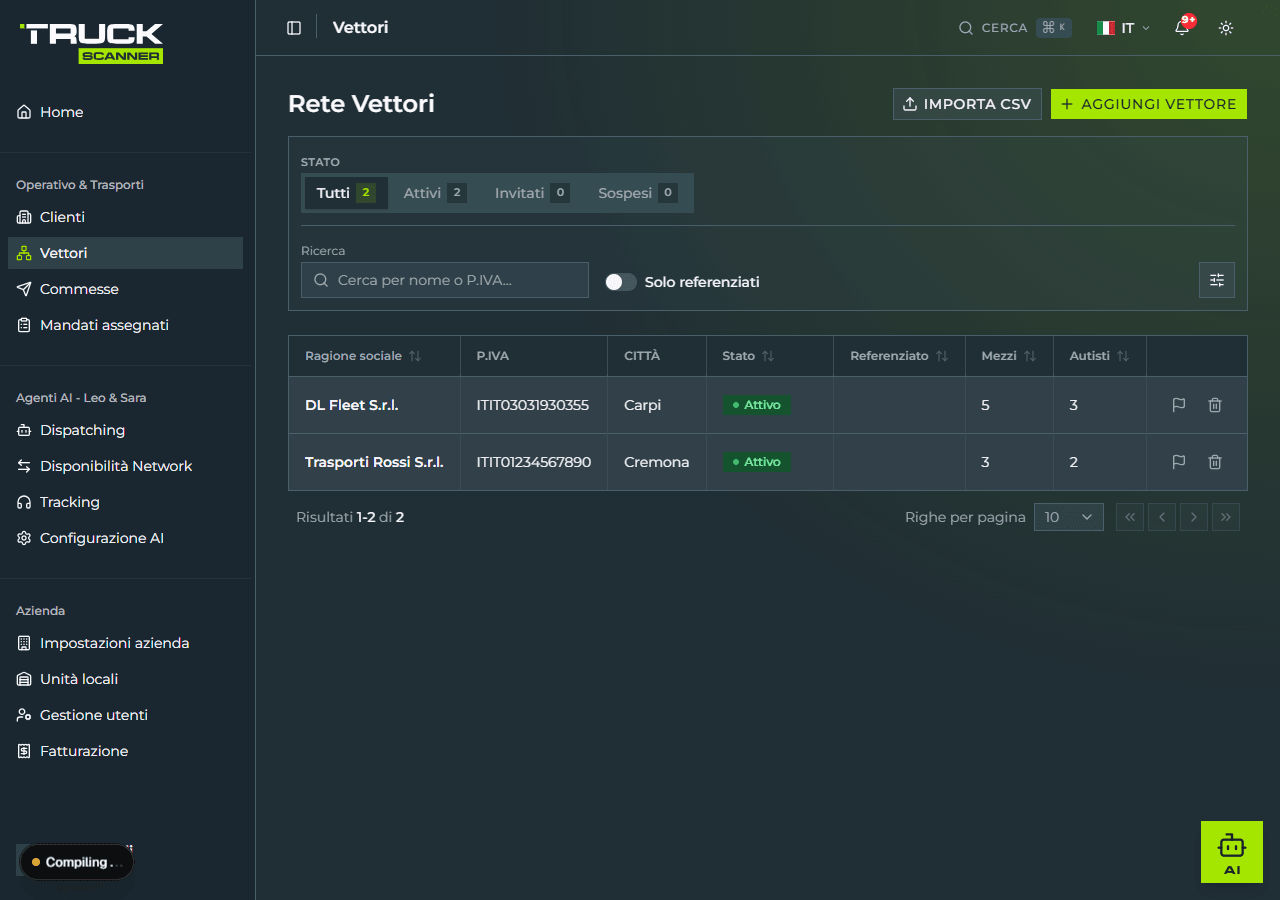The height and width of the screenshot is (900, 1280).
Task: Select the Attivi status tab
Action: pyautogui.click(x=435, y=193)
